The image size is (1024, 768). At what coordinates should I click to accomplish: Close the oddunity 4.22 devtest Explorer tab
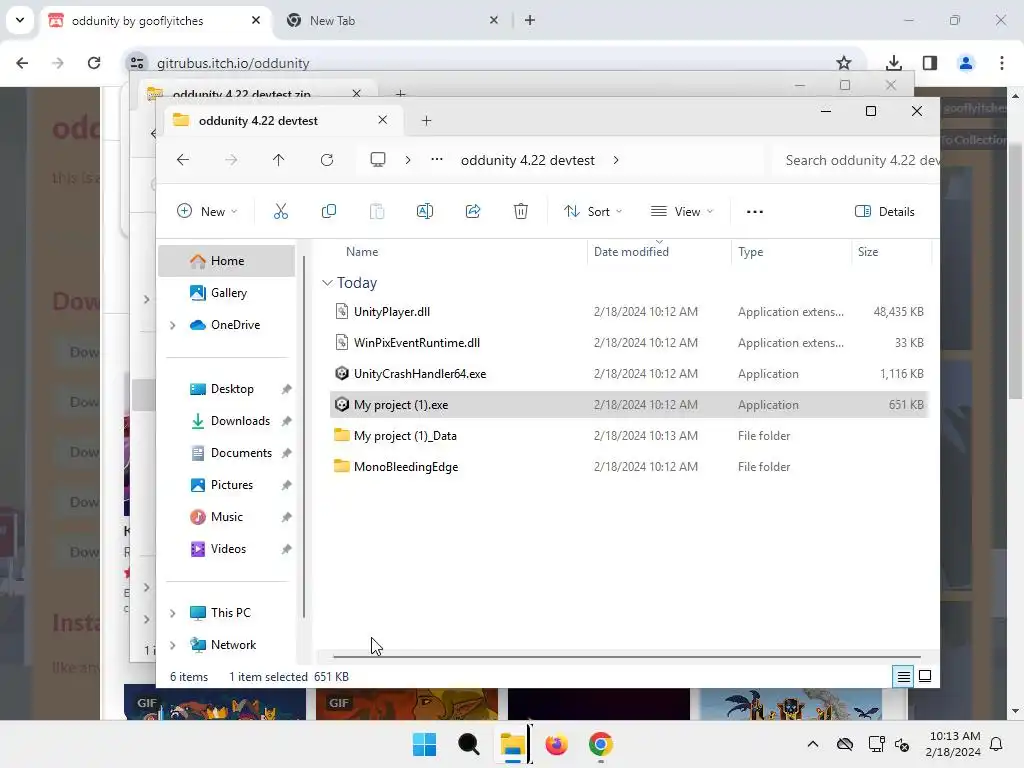click(383, 120)
